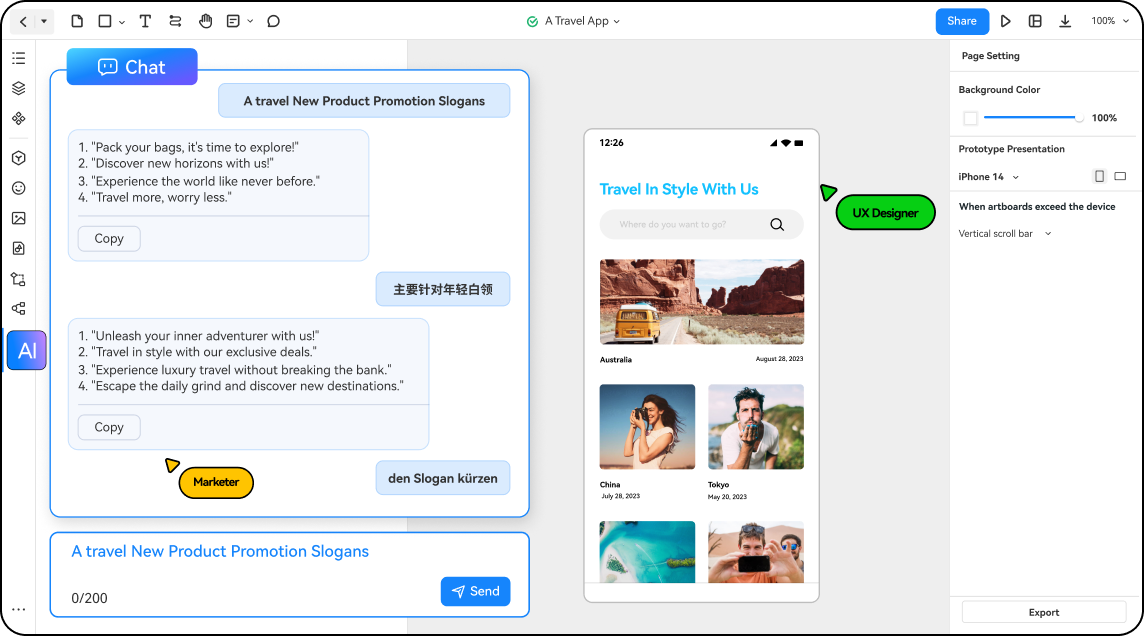Focus the slogan prompt input field
Screen dimensions: 1144x636
[x=290, y=575]
